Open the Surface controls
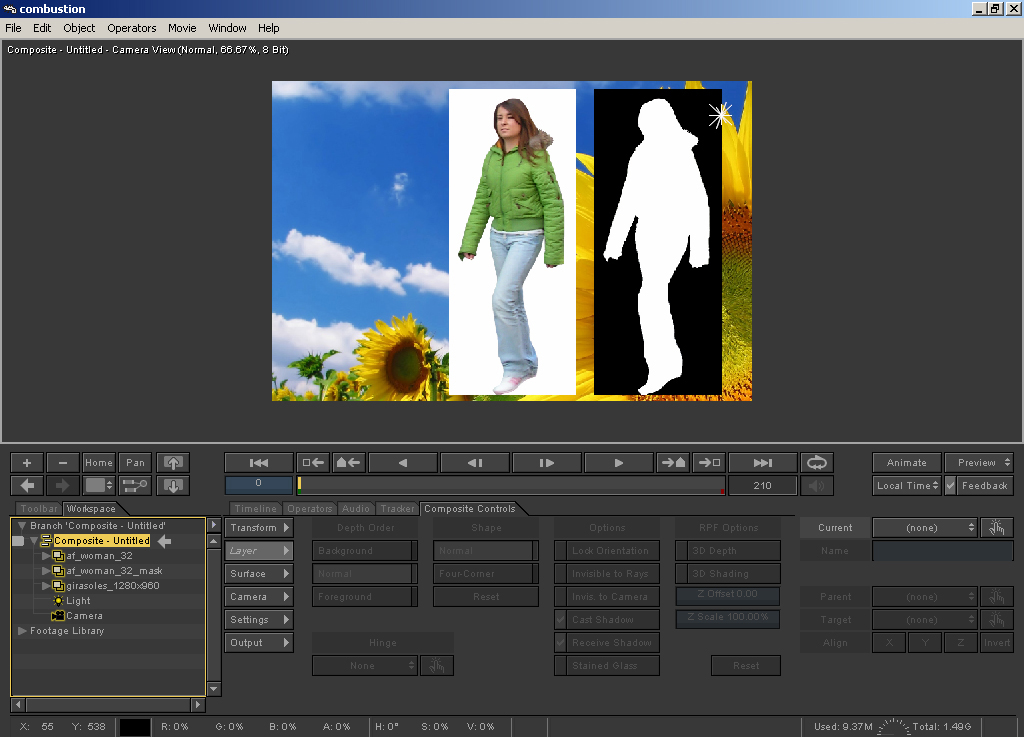1024x737 pixels. click(x=259, y=574)
